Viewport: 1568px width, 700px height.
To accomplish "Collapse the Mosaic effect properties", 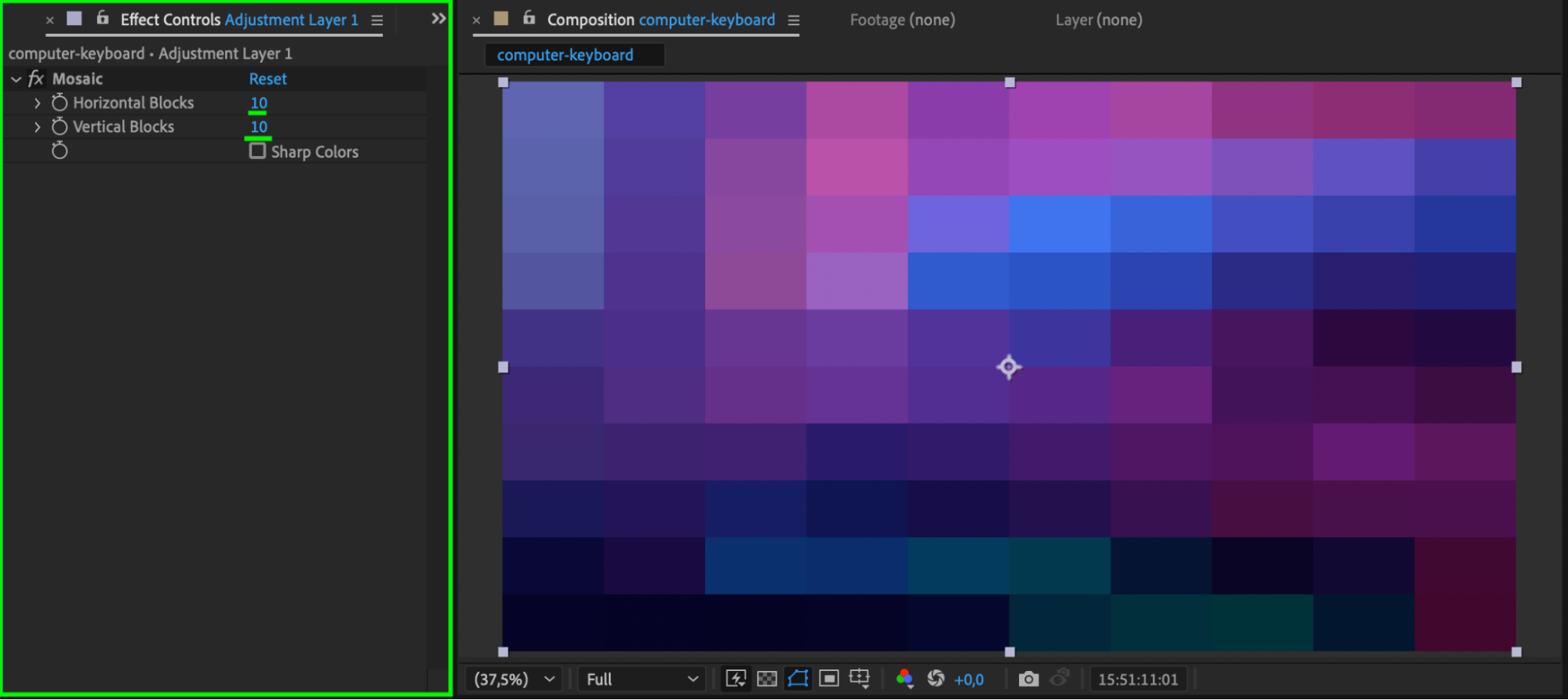I will click(16, 79).
